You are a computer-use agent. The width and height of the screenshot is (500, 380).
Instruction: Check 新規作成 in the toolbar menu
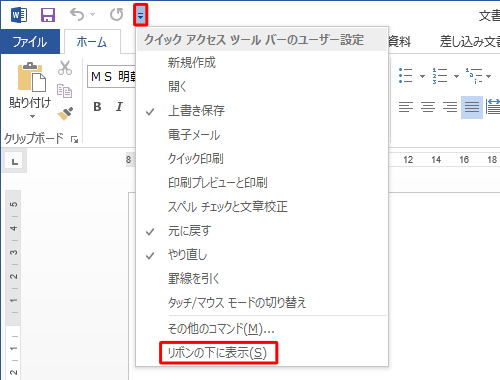[x=262, y=63]
